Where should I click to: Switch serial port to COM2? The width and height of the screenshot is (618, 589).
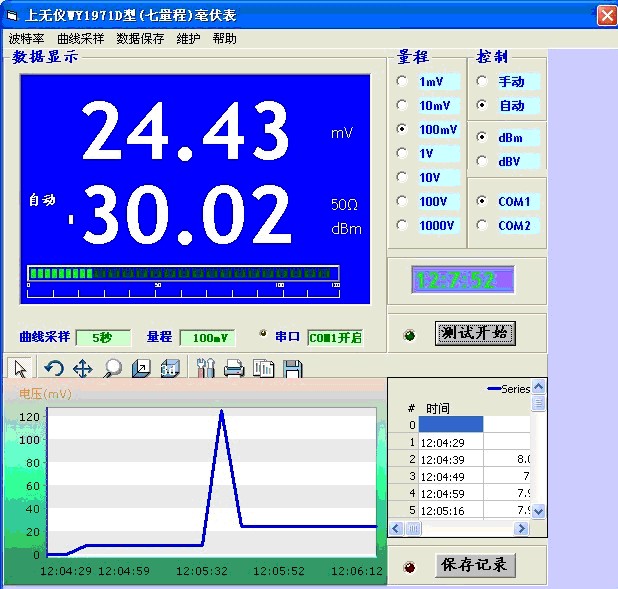[482, 225]
